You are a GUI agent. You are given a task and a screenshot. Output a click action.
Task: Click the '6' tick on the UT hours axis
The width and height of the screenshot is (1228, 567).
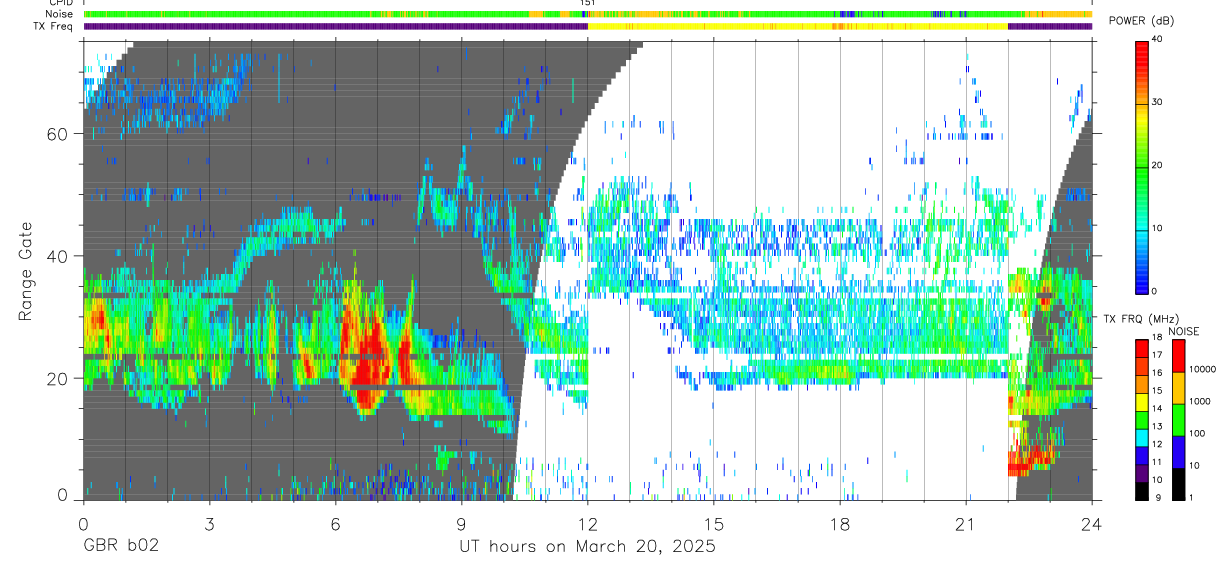coord(335,524)
